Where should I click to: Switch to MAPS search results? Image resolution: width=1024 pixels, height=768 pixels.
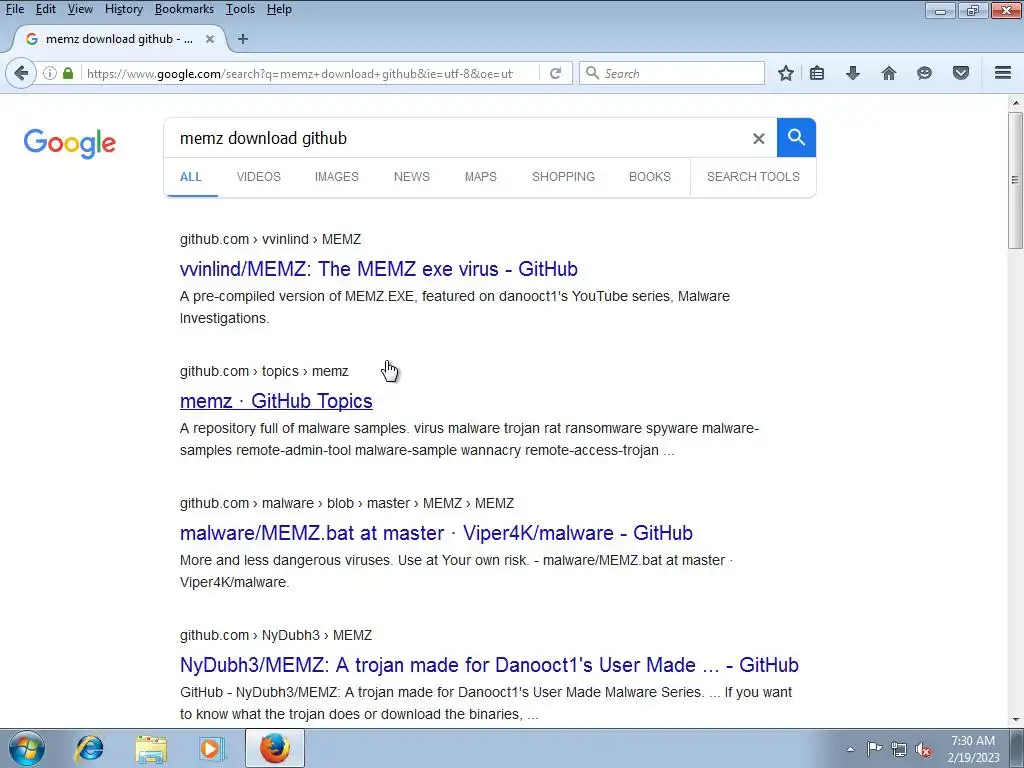point(481,177)
